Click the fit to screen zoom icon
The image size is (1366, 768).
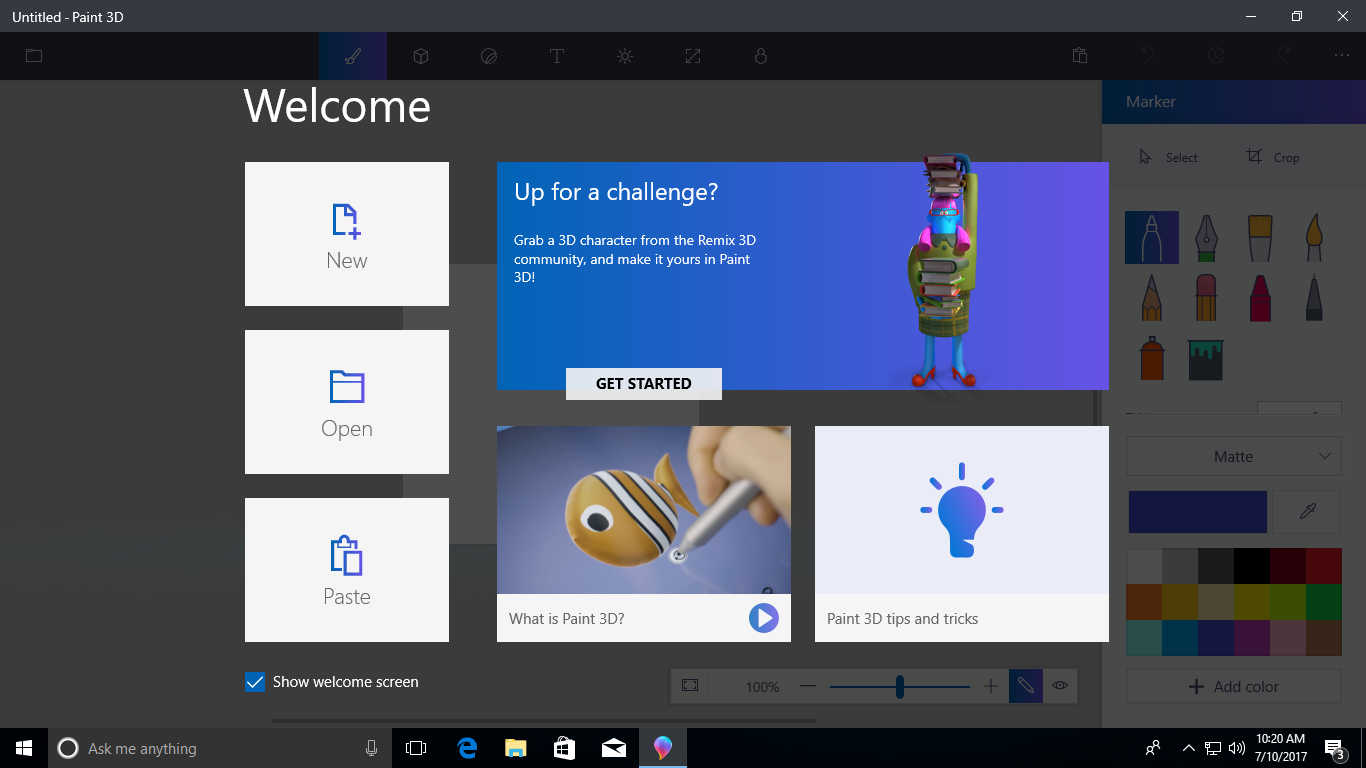[690, 686]
